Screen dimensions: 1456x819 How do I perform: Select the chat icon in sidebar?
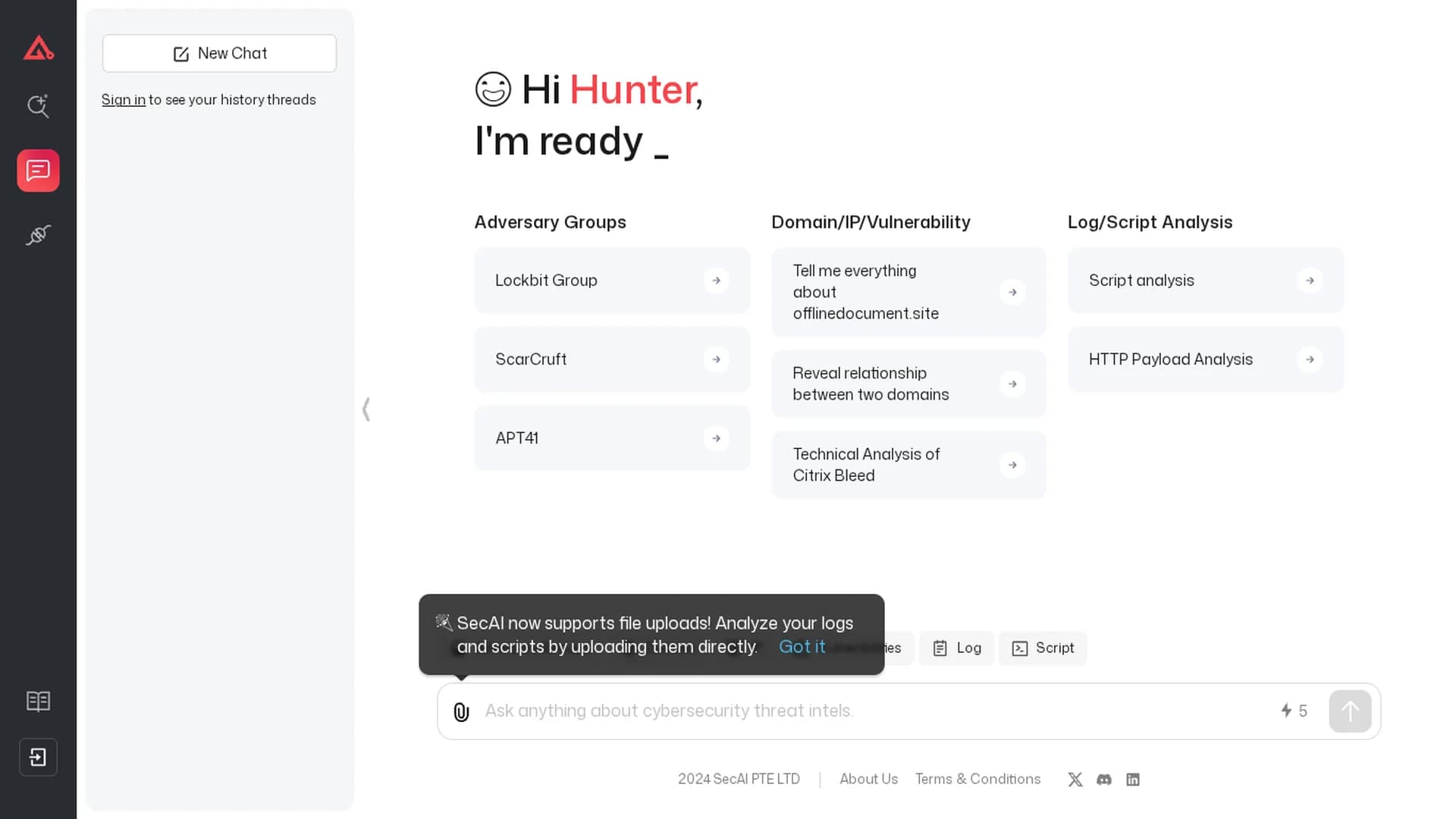[x=38, y=171]
